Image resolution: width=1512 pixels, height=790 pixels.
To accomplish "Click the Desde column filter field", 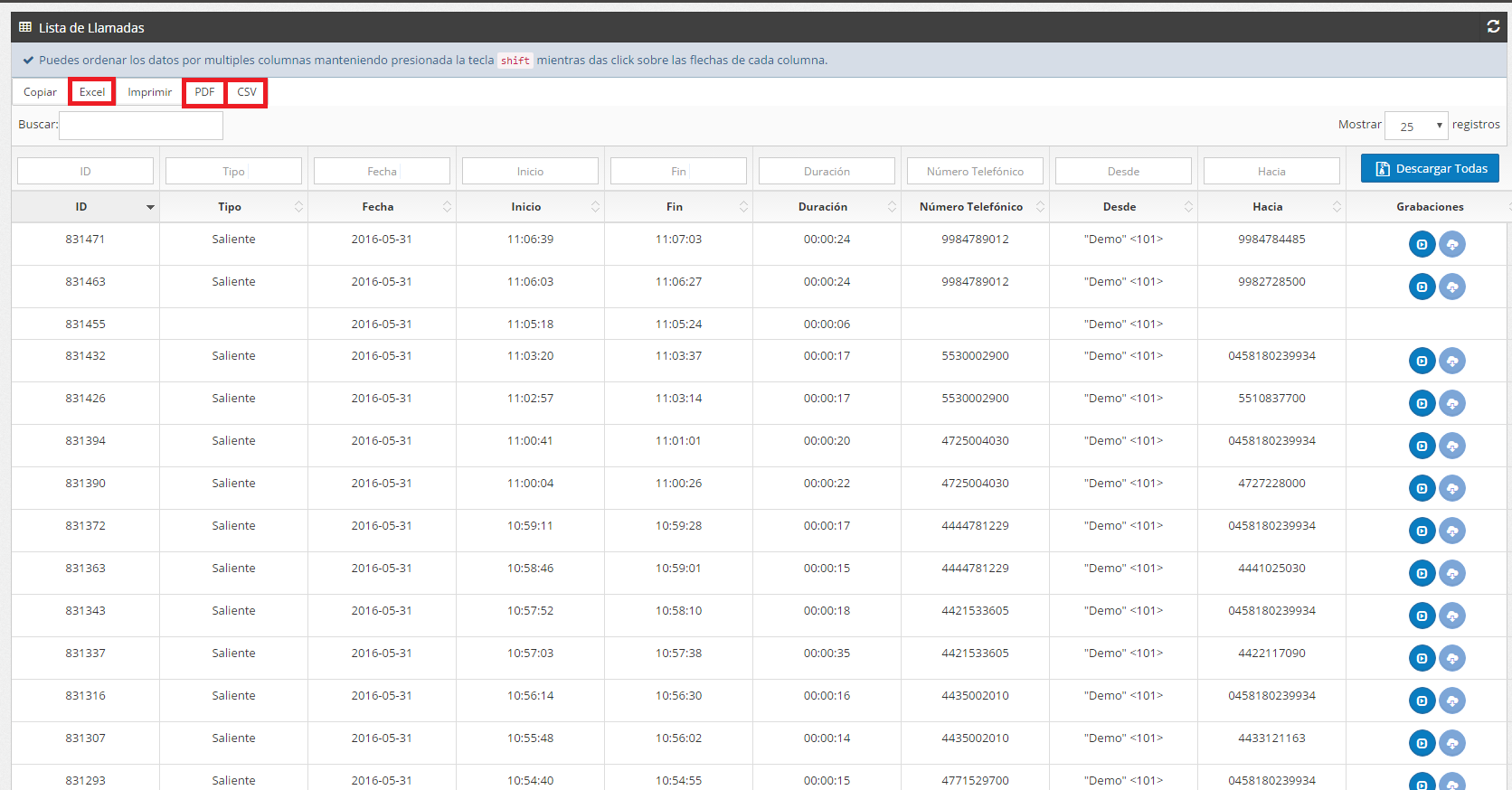I will (x=1124, y=171).
